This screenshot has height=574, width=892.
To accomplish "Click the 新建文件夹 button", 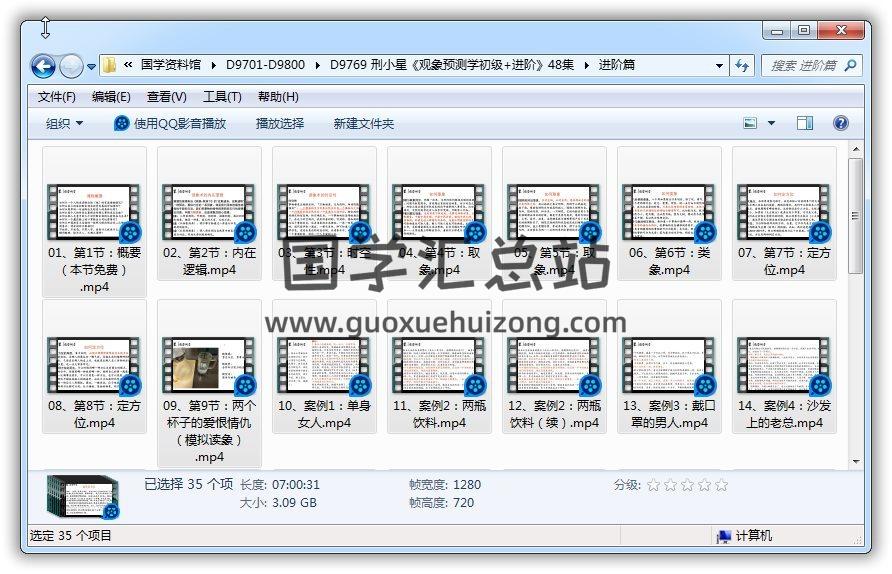I will (x=364, y=123).
